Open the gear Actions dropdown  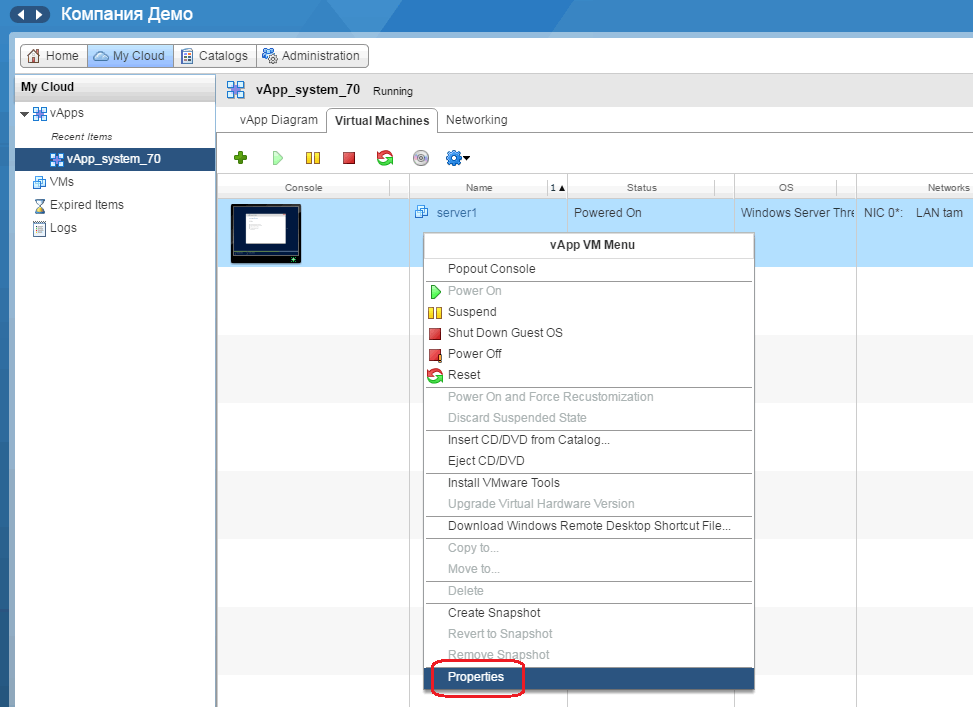[457, 158]
